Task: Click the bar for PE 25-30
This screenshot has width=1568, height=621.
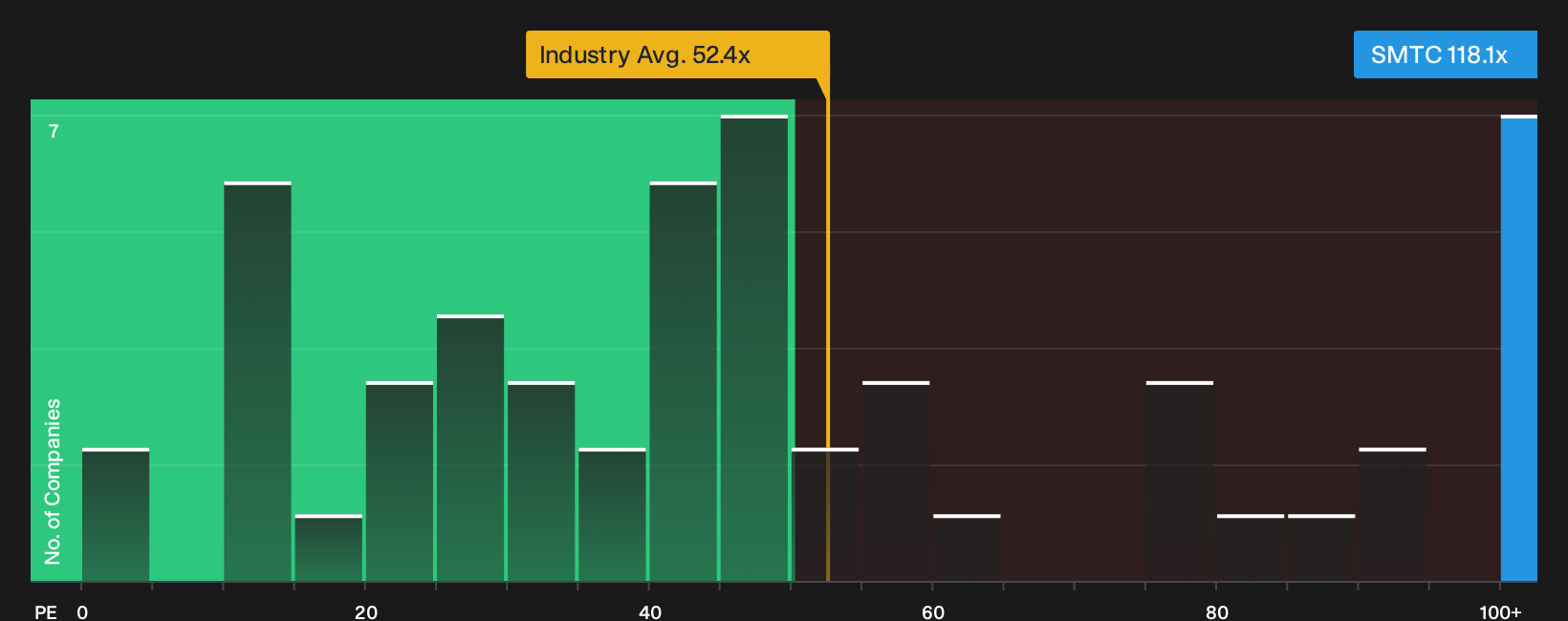Action: click(470, 448)
